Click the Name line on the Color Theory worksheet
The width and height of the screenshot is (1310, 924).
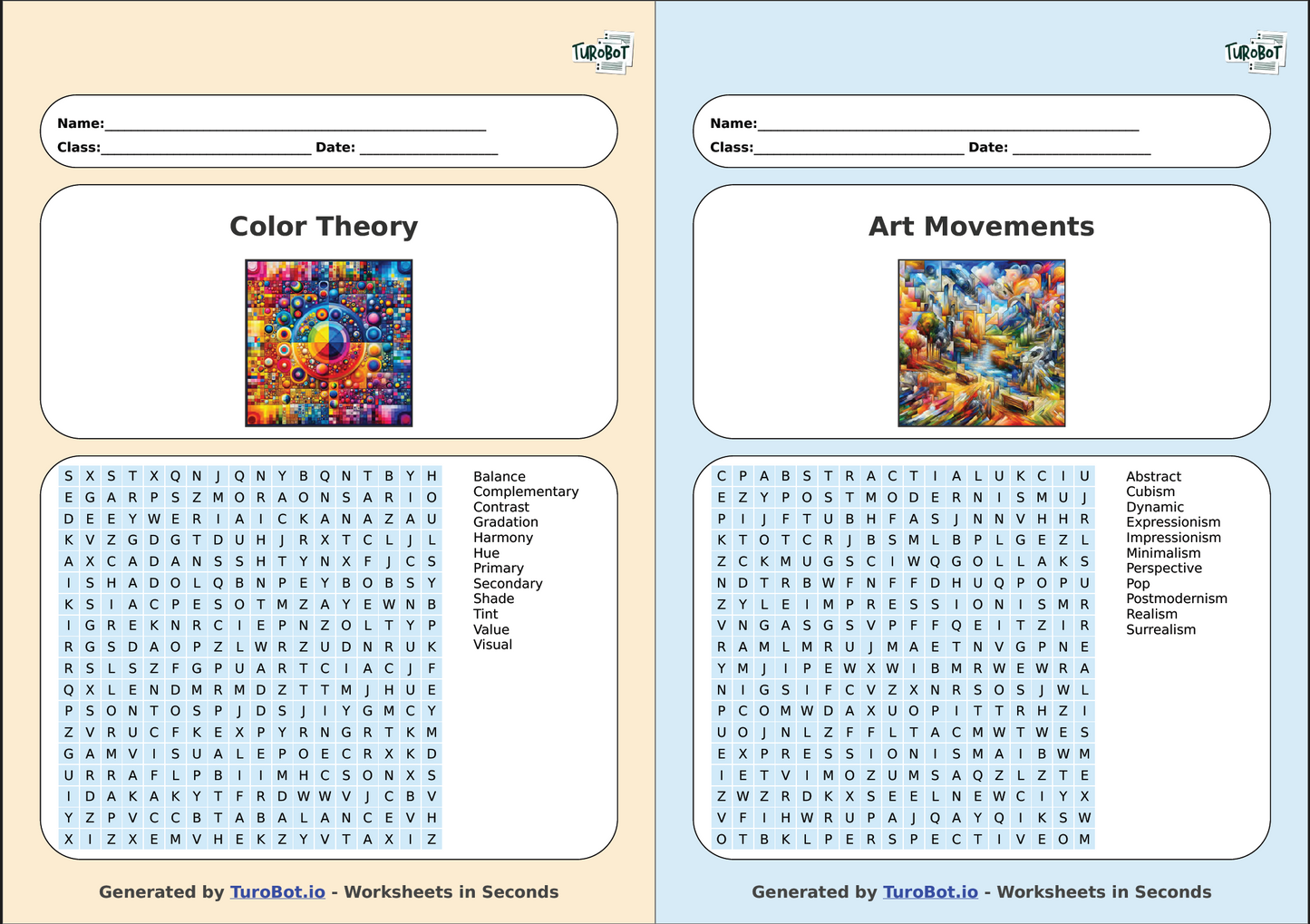pos(296,125)
